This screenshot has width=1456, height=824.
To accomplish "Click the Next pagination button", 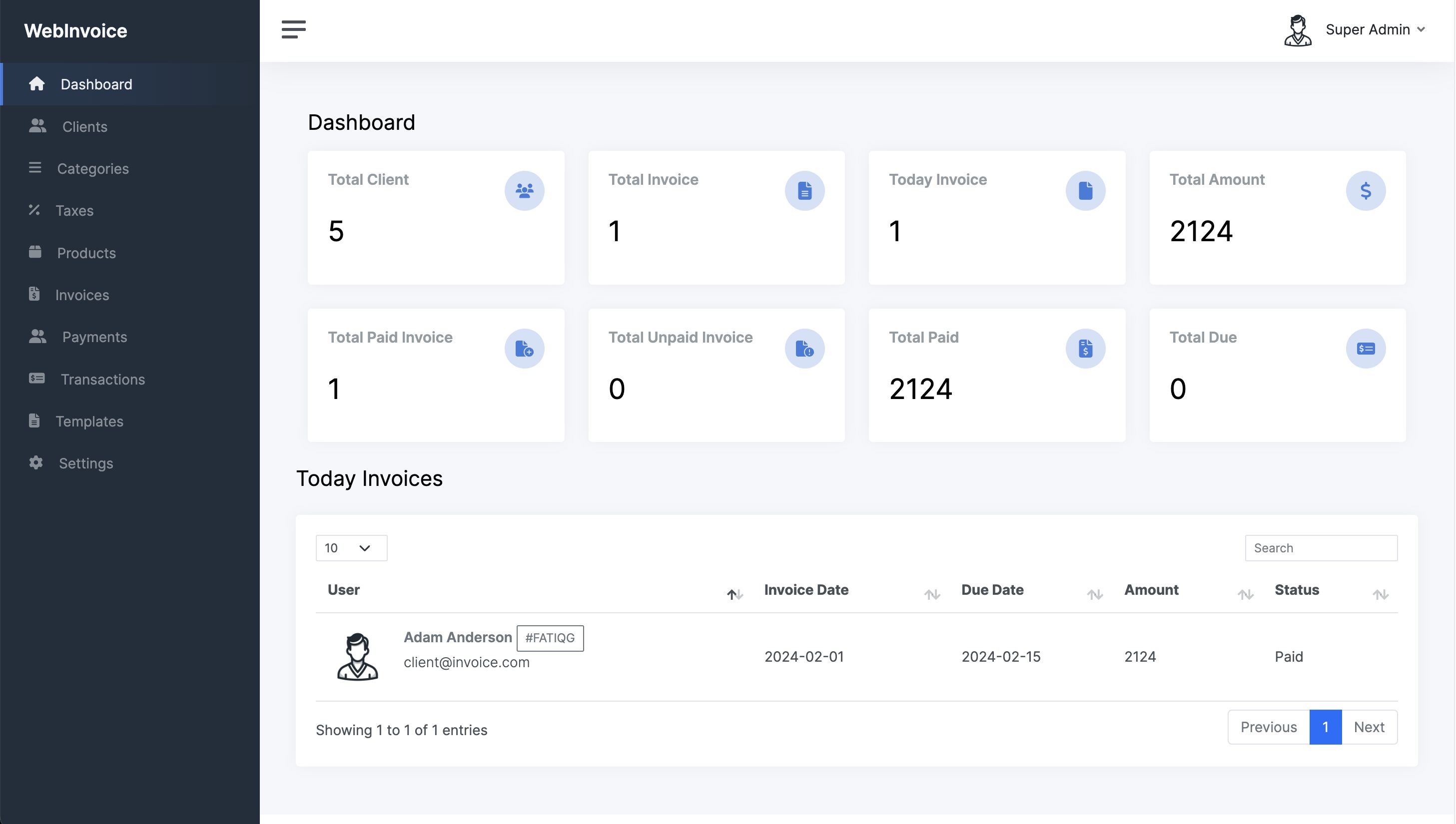I will (1368, 727).
